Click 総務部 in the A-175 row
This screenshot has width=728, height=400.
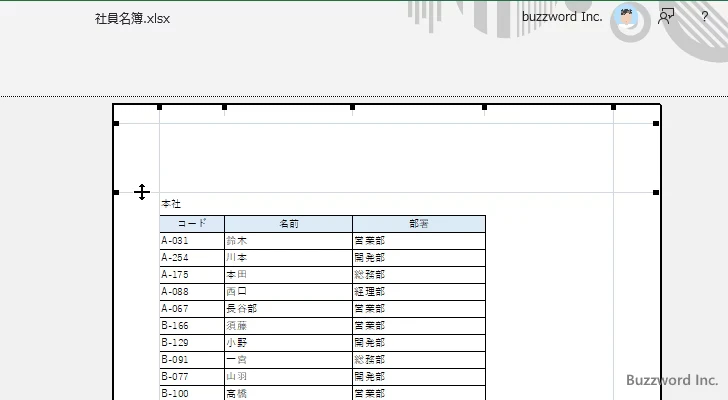(370, 275)
